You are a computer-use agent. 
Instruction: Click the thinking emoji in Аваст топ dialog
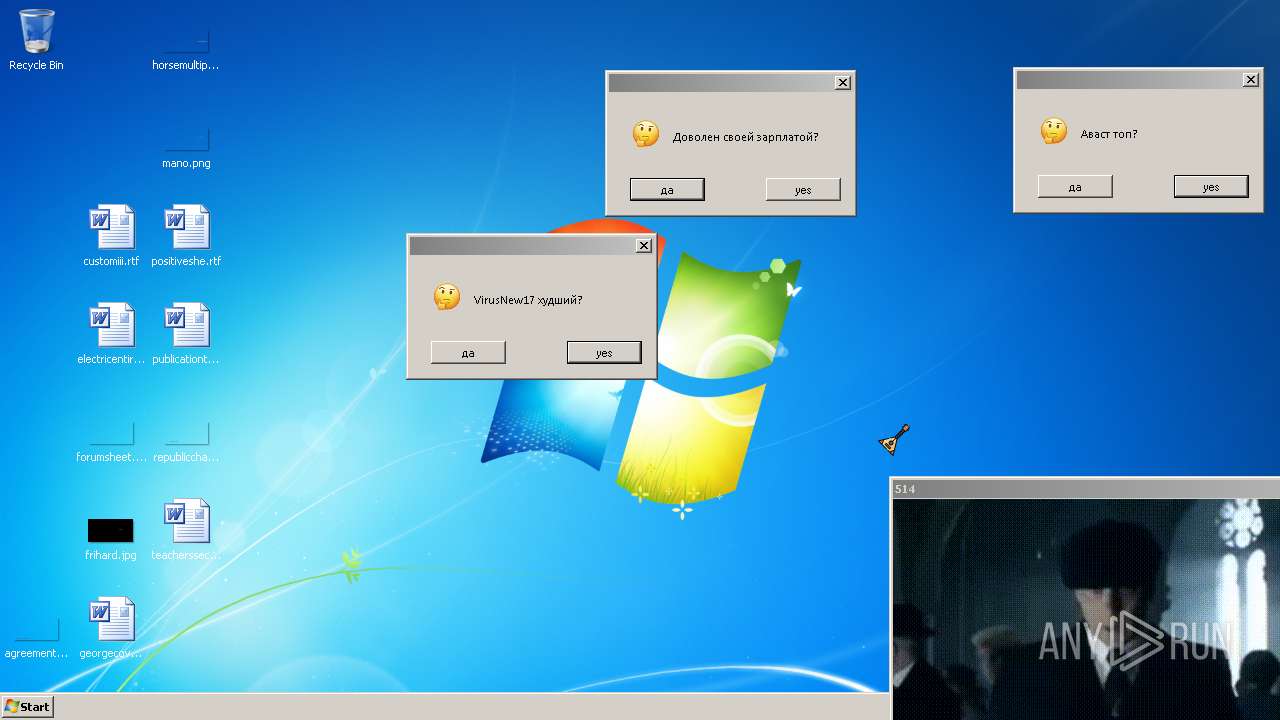[x=1054, y=131]
